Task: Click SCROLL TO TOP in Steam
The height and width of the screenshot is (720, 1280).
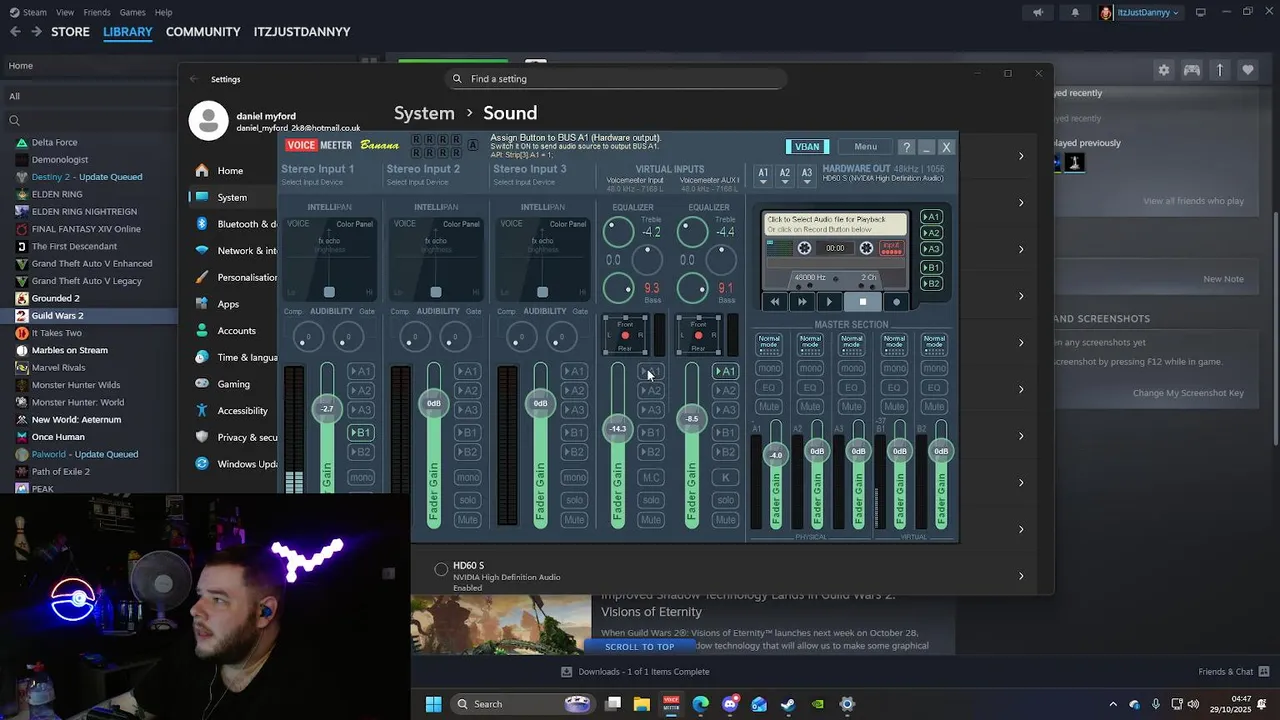Action: 639,647
